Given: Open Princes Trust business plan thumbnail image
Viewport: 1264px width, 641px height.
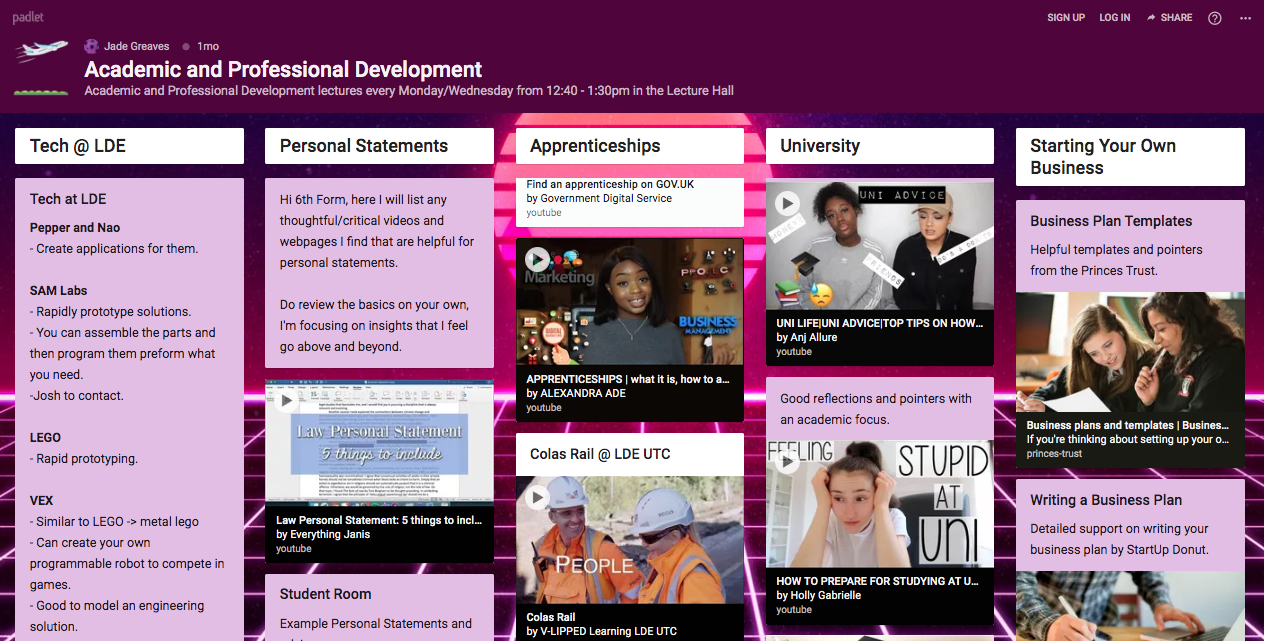Looking at the screenshot, I should (1130, 352).
